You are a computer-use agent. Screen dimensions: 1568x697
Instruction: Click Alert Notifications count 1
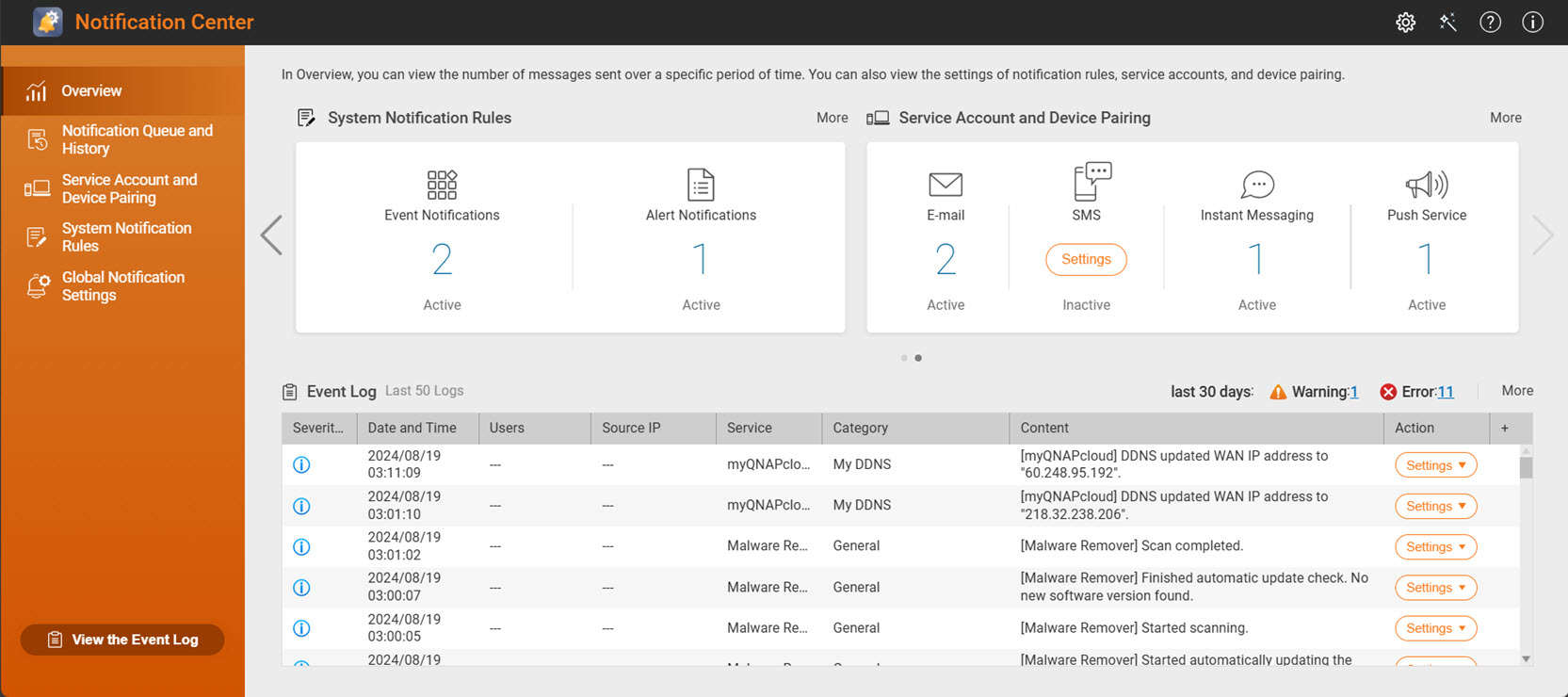[701, 259]
